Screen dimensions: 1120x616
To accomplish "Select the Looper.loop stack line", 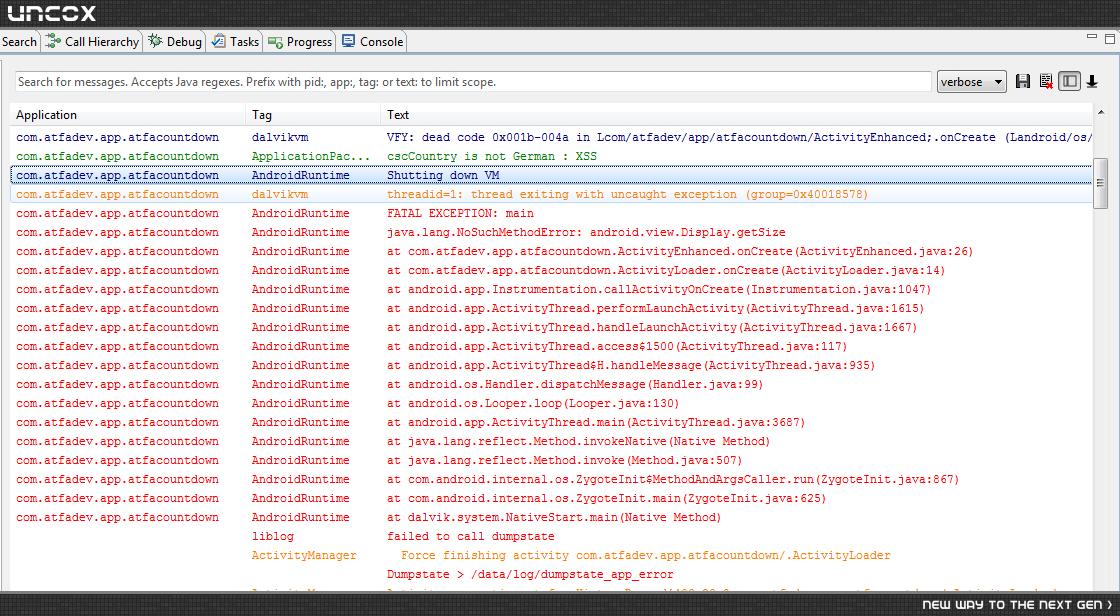I will (551, 403).
